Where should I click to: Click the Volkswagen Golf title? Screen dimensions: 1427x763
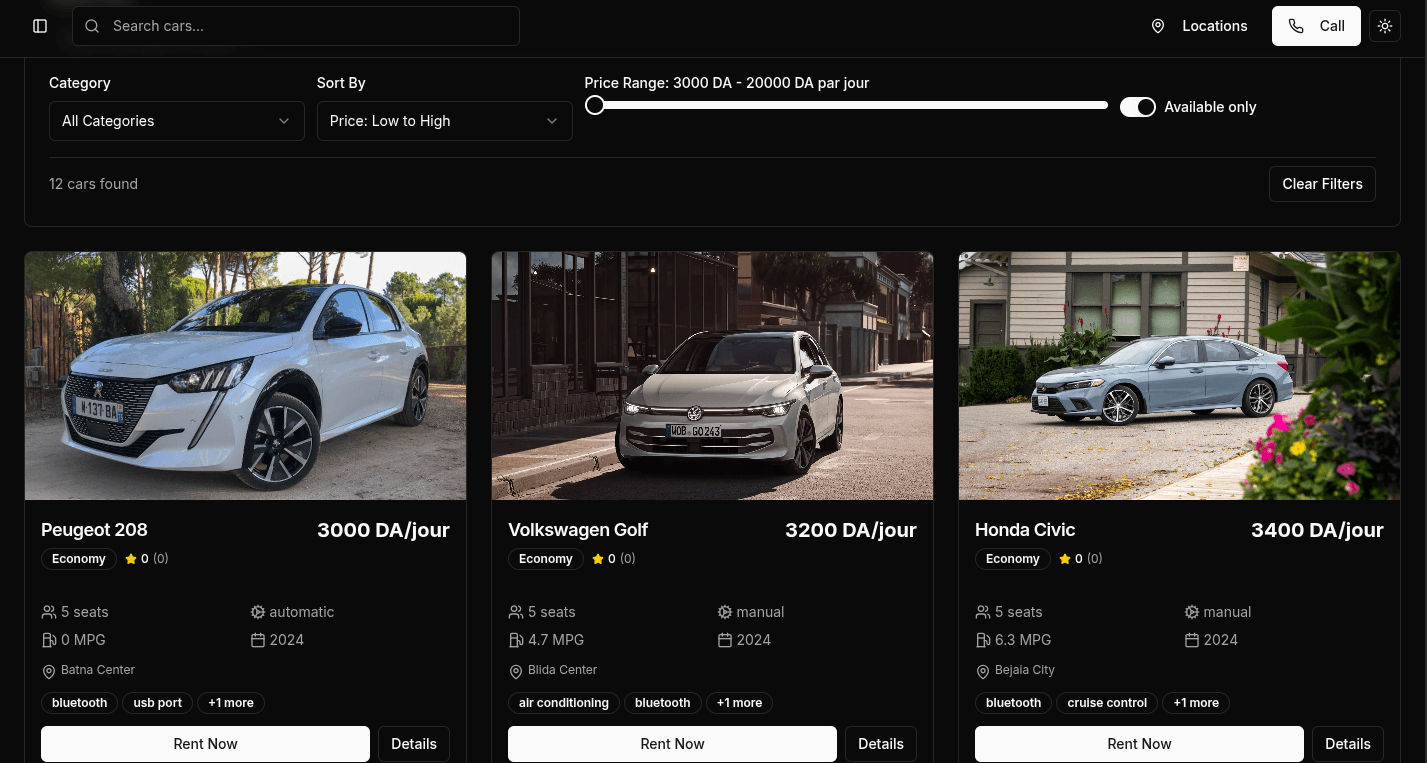[578, 530]
